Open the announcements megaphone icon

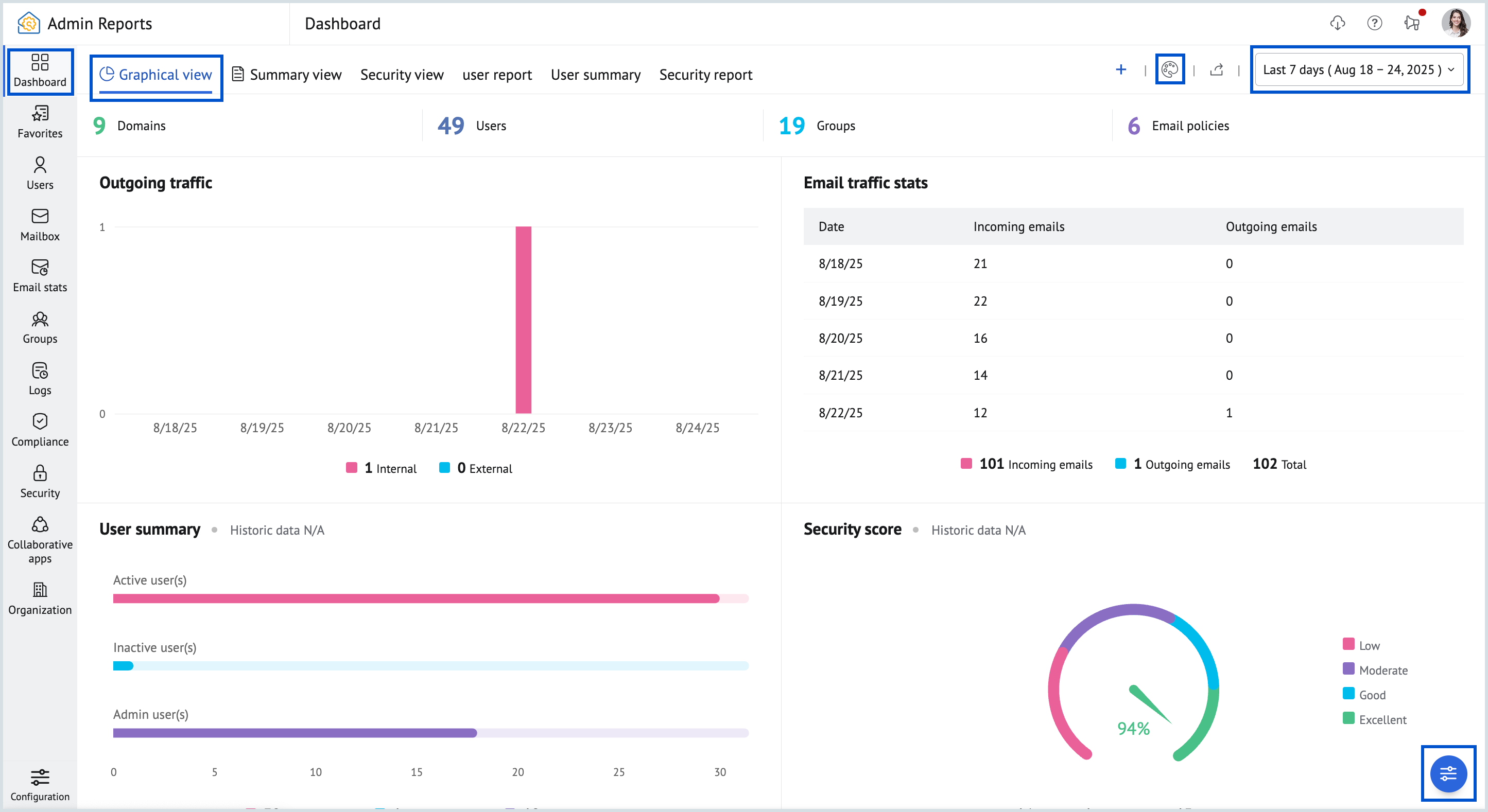(1412, 23)
